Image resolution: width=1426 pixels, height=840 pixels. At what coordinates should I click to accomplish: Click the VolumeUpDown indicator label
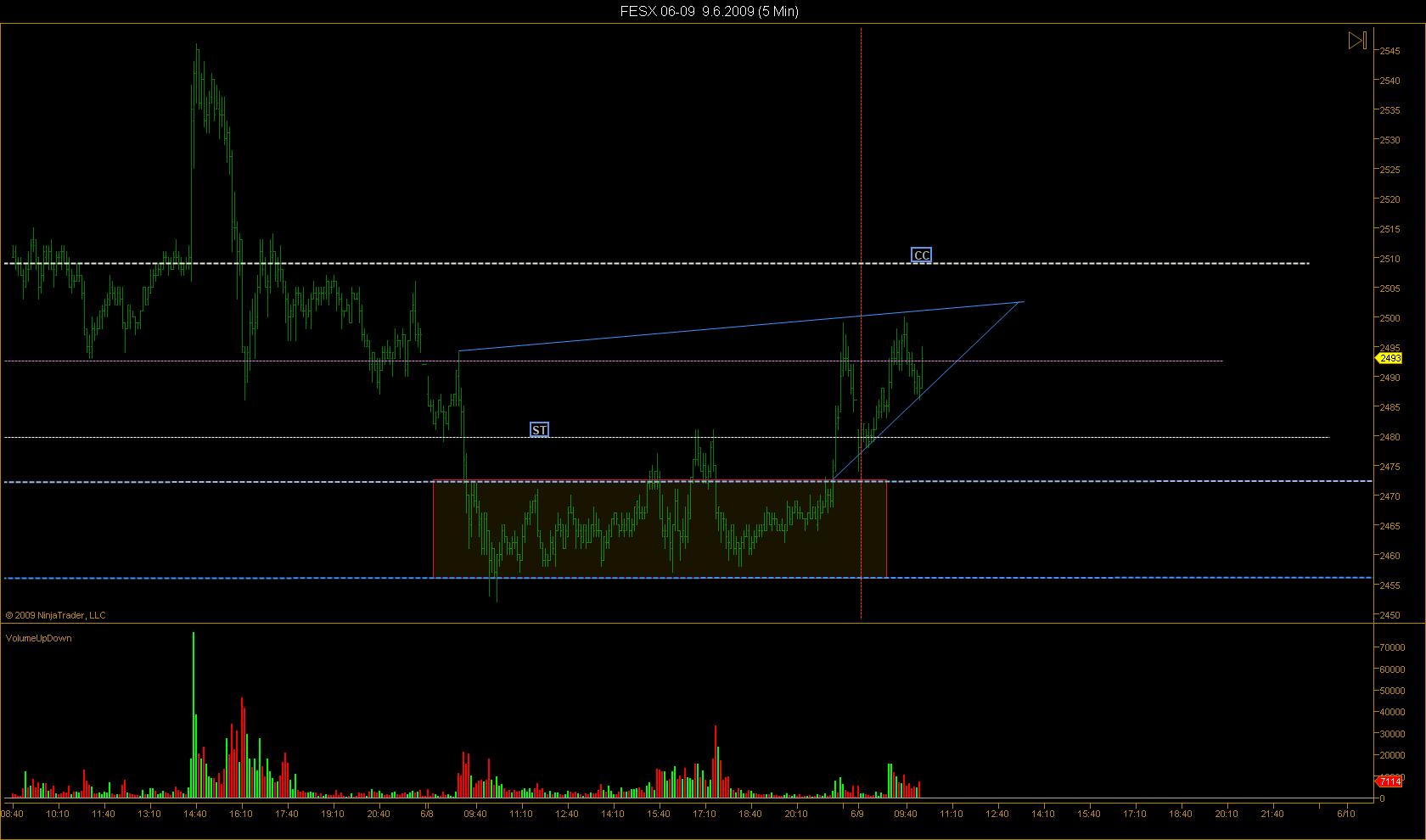click(39, 638)
